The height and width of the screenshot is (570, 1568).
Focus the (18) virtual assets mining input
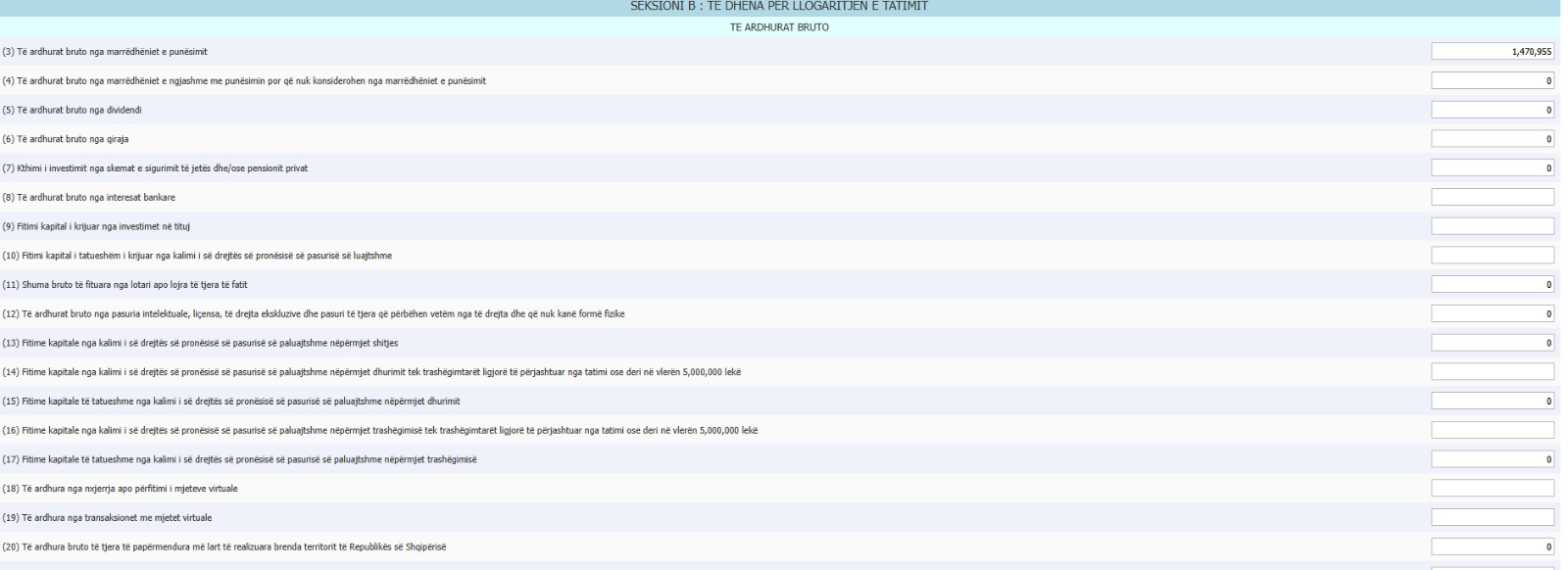click(x=1492, y=488)
